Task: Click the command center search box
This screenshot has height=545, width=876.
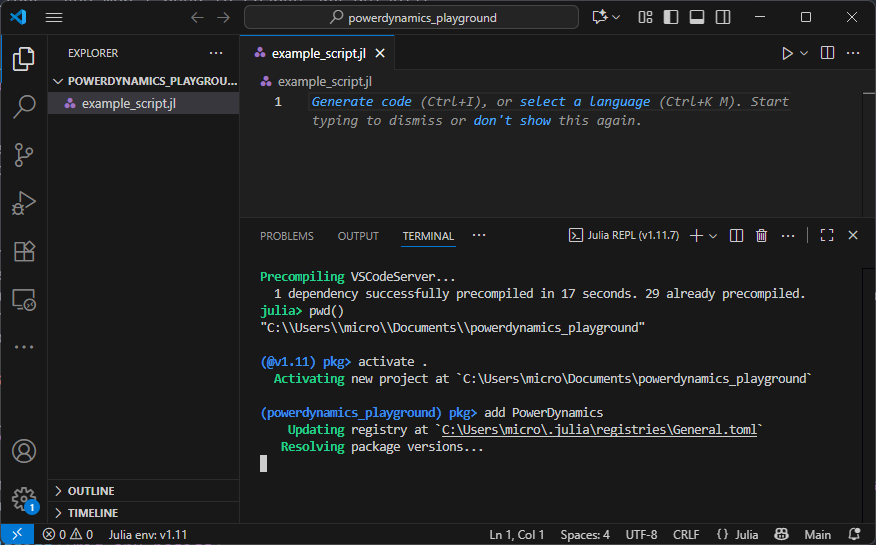Action: tap(411, 17)
